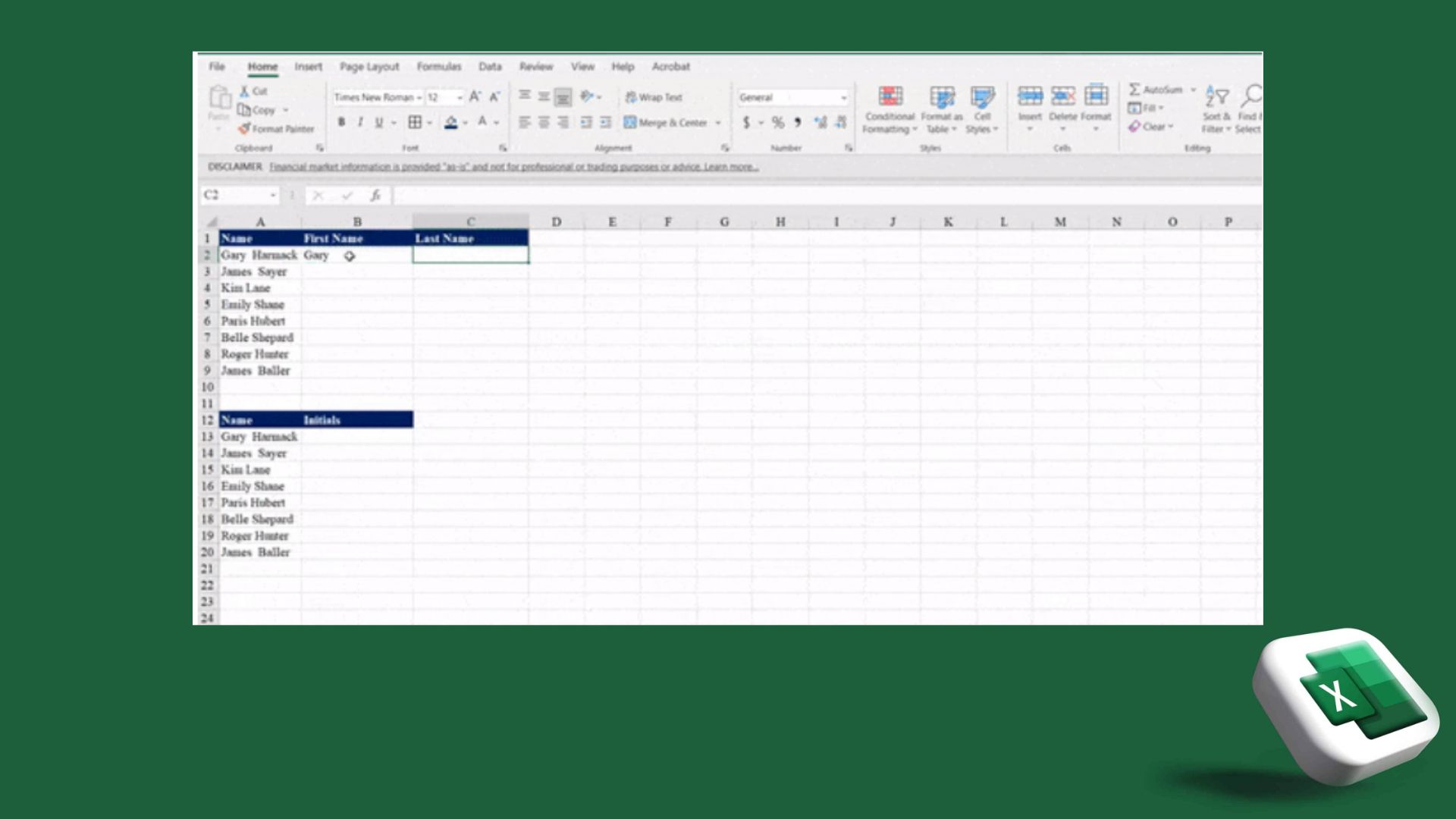Click Increase Decimal icon
1456x819 pixels.
pyautogui.click(x=821, y=122)
